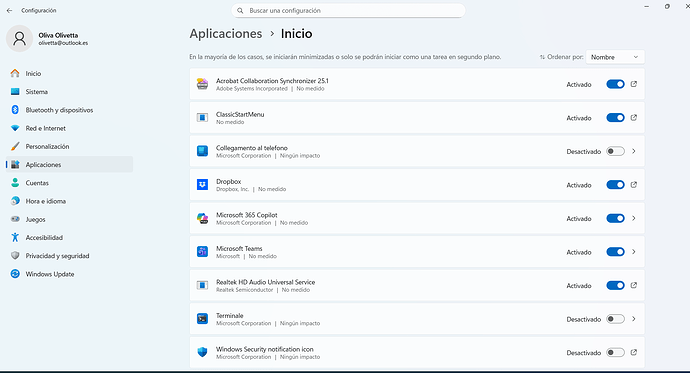The image size is (690, 373).
Task: Click the back arrow icon in Configuración
Action: pos(10,11)
